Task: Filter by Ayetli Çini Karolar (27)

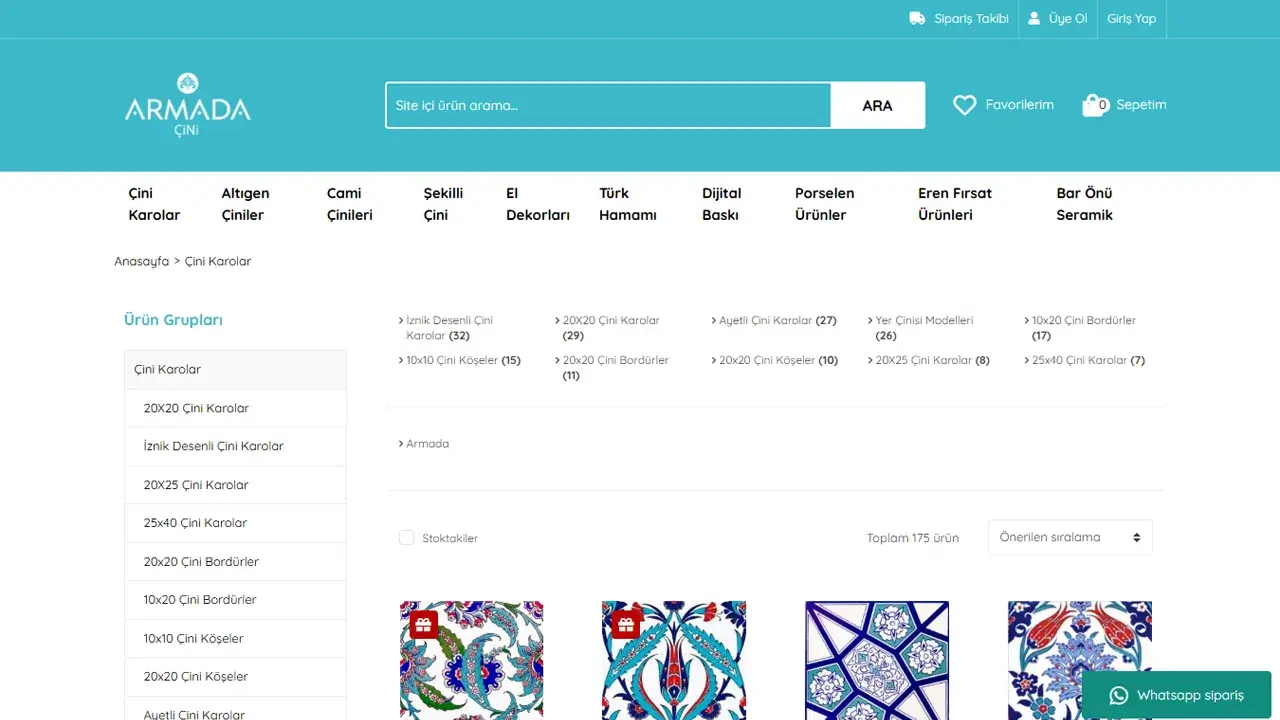Action: [x=777, y=320]
